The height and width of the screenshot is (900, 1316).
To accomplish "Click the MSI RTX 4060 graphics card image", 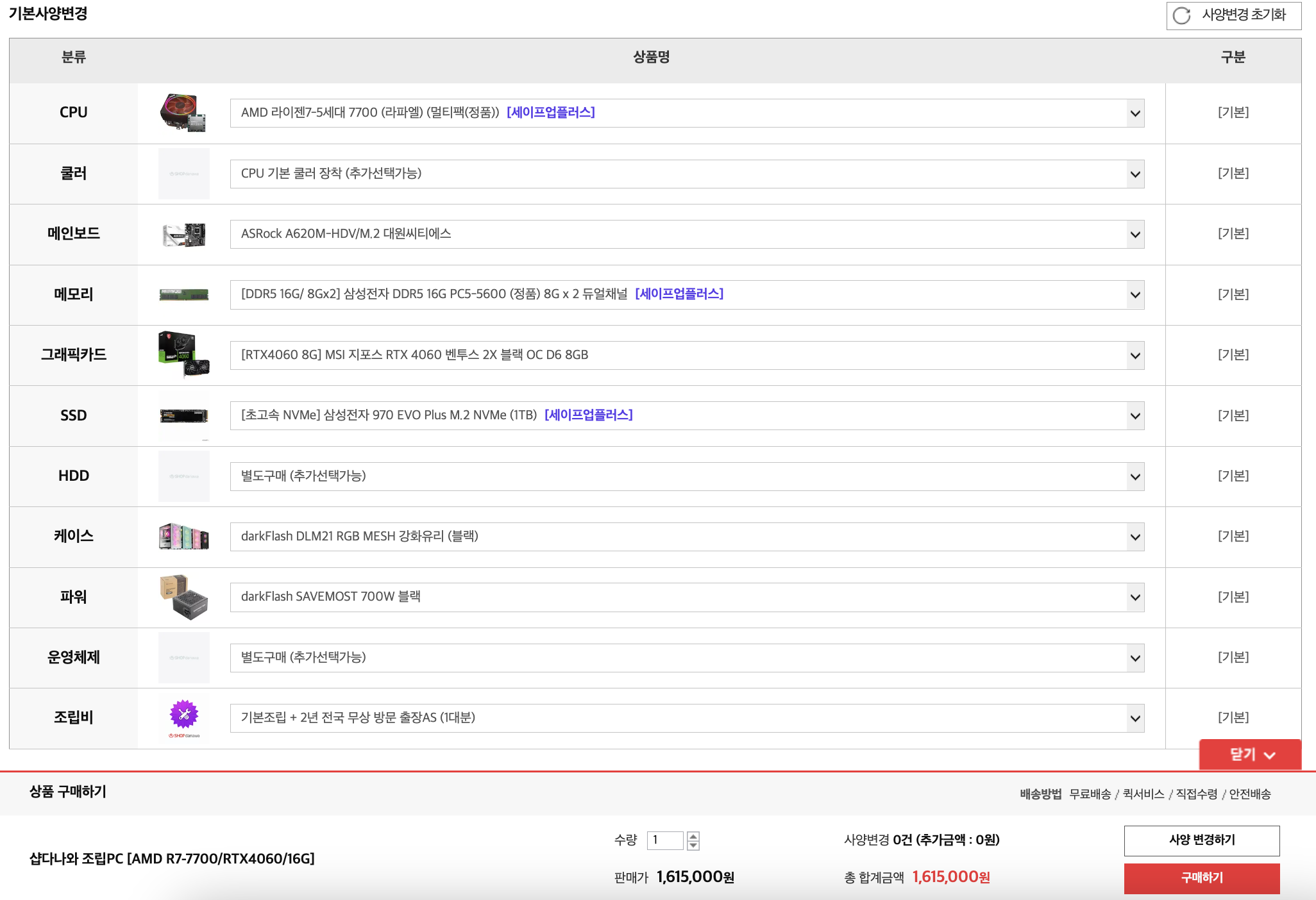I will [183, 354].
